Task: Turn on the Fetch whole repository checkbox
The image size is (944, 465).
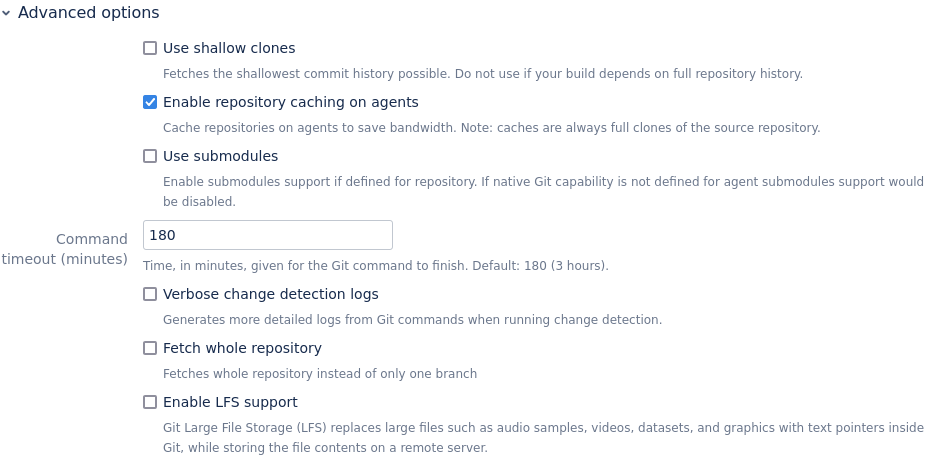Action: click(150, 348)
